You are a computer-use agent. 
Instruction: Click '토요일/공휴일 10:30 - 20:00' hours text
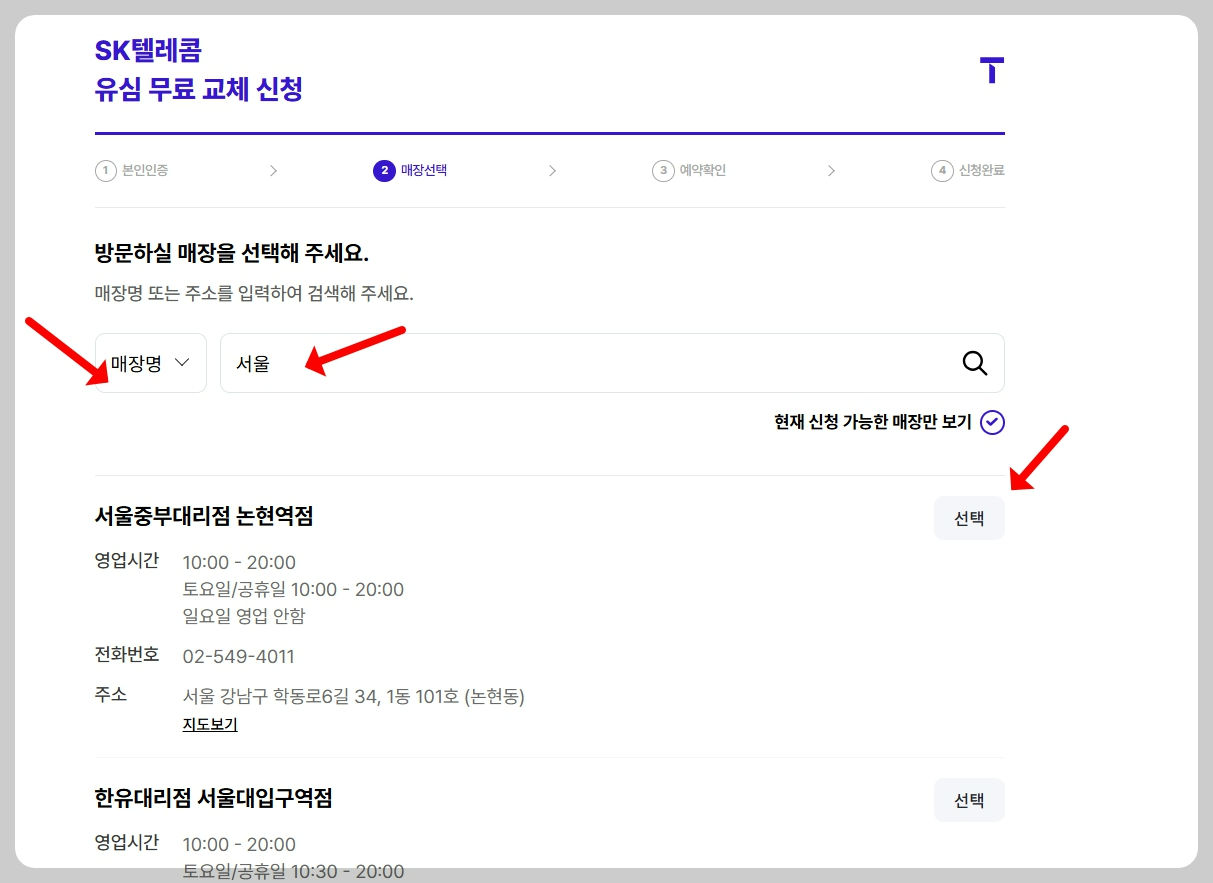tap(293, 871)
